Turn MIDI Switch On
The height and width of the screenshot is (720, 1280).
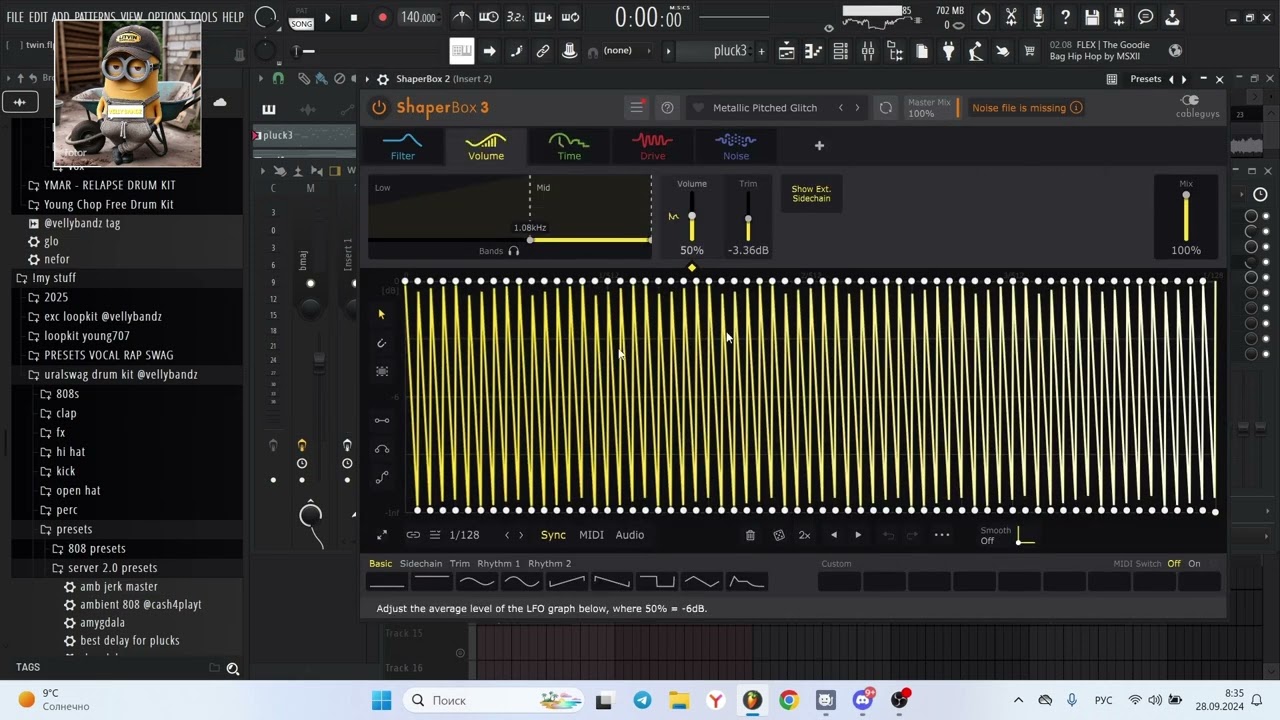tap(1194, 564)
